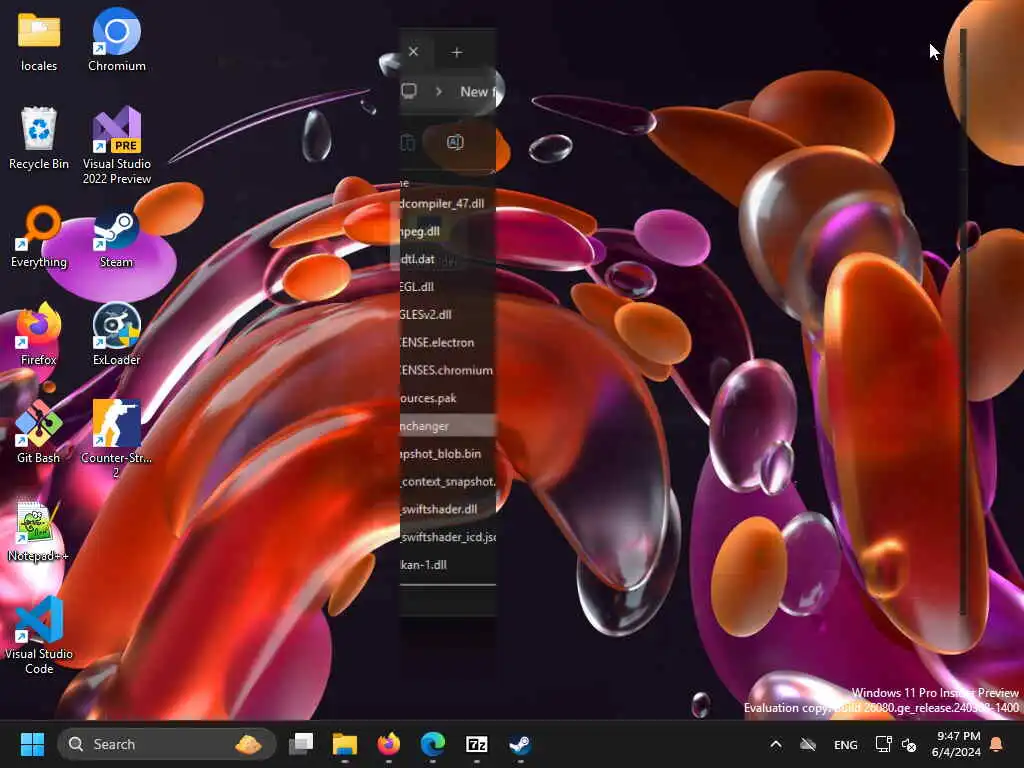Screen dimensions: 1024x768
Task: Launch Chromium from the desktop
Action: coord(116,40)
